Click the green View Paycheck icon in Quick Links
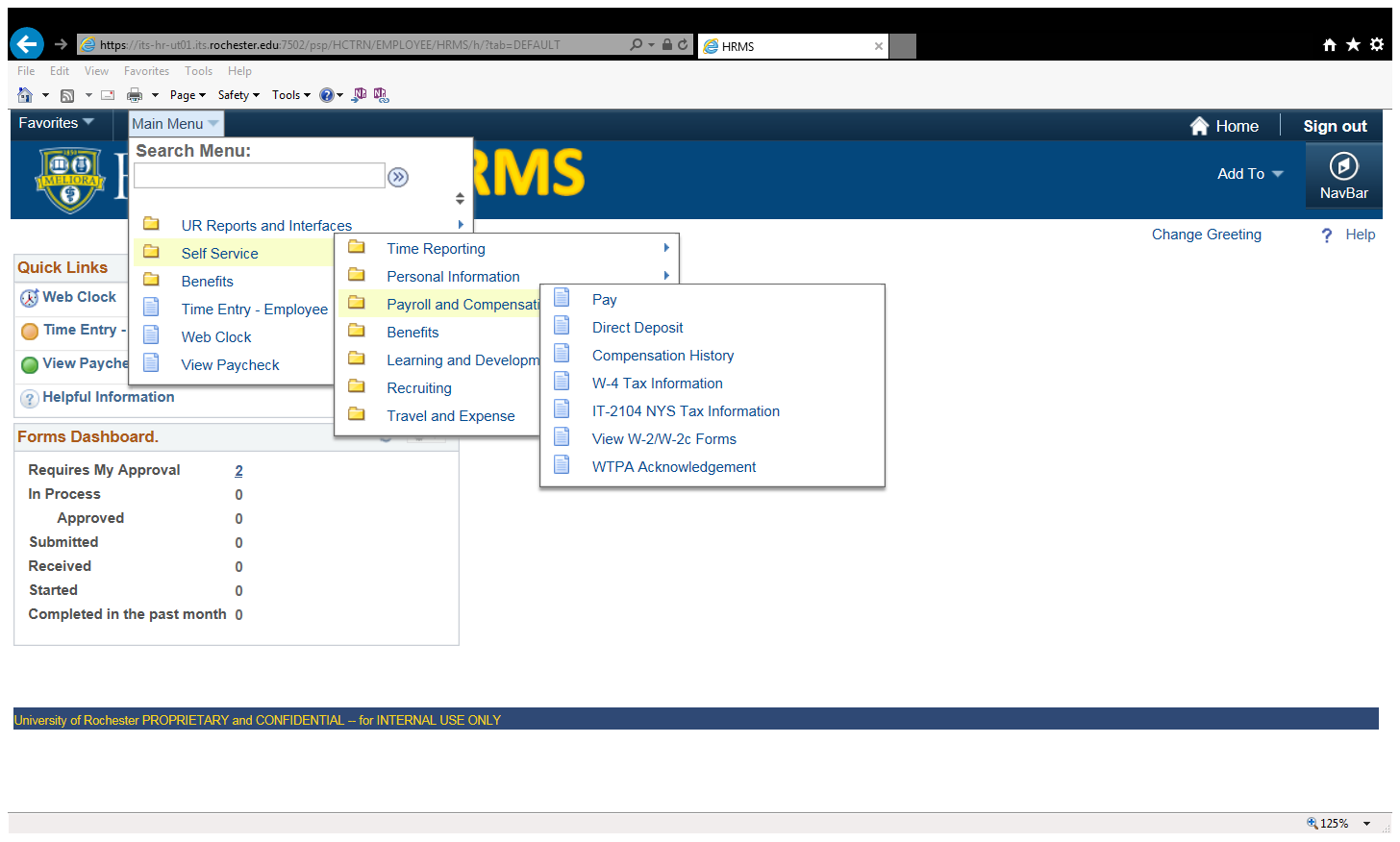 tap(30, 364)
